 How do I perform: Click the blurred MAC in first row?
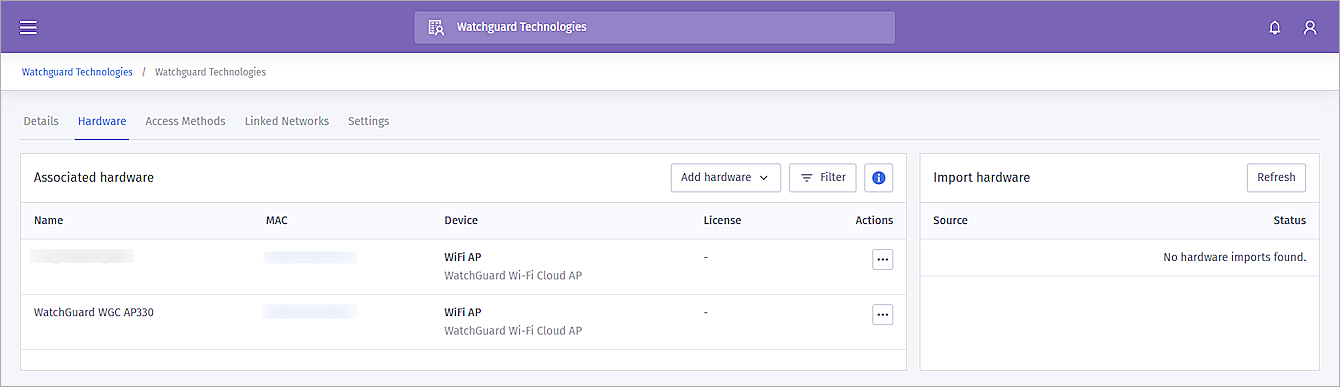[x=310, y=257]
